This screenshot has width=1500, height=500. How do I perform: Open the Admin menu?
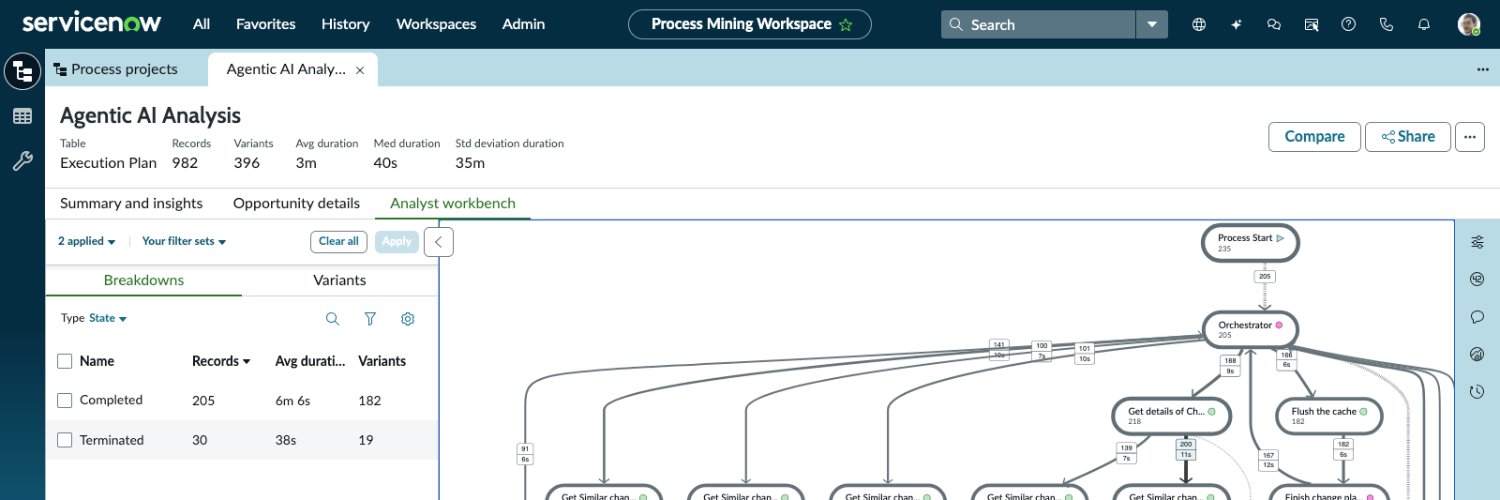point(523,24)
